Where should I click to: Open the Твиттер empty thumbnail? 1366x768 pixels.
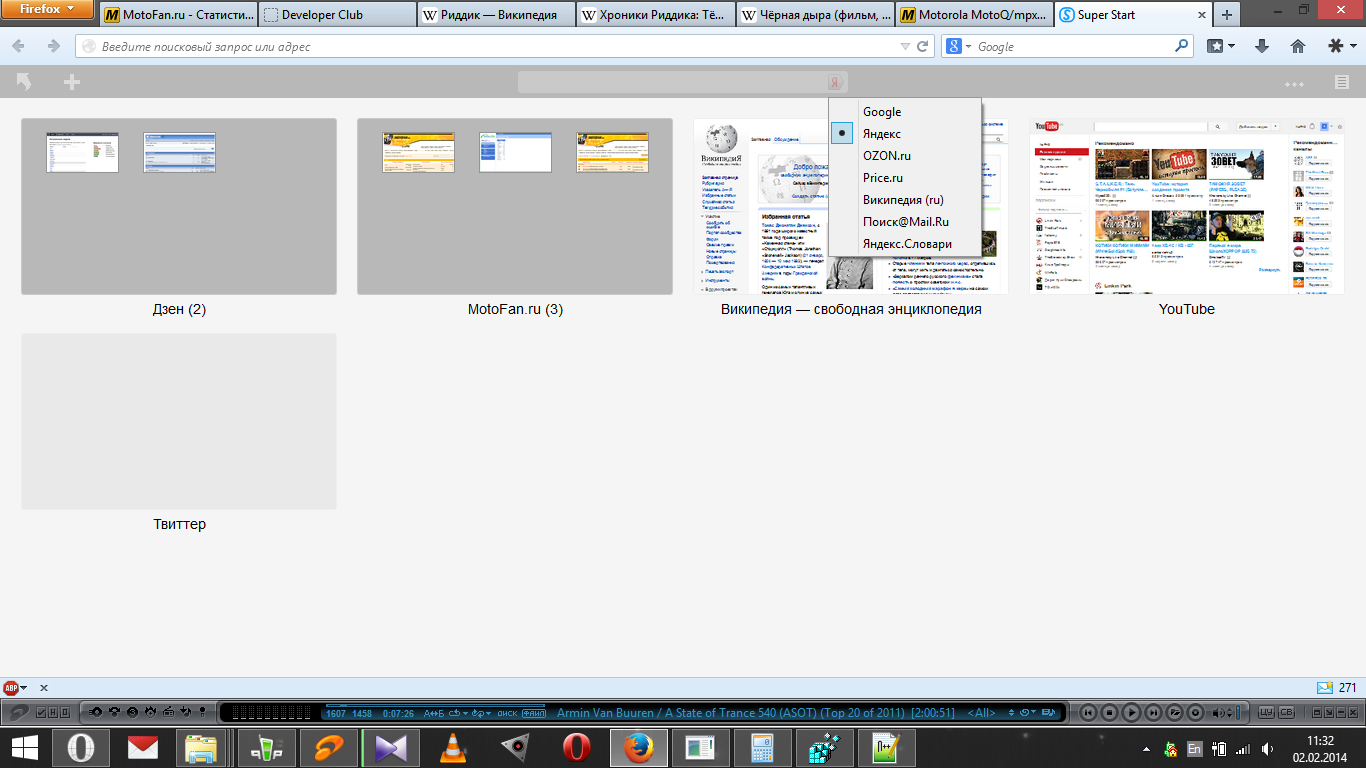pyautogui.click(x=179, y=421)
